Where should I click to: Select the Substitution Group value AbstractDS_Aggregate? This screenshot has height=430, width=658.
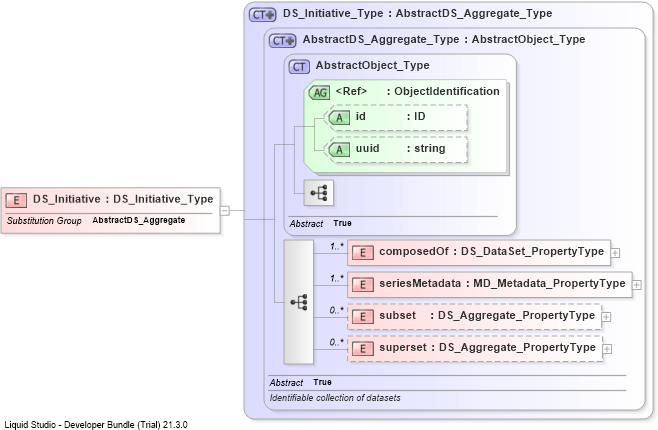(x=138, y=220)
